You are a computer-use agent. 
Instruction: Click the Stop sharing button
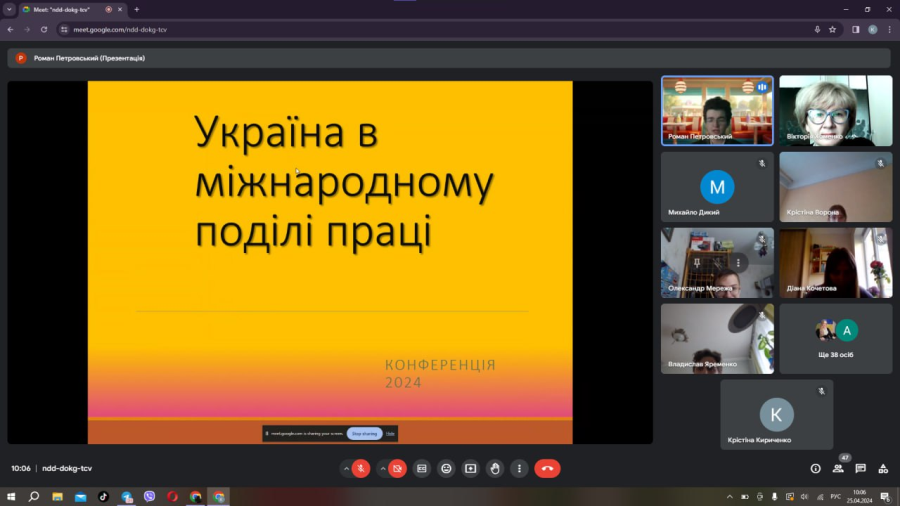(x=364, y=433)
